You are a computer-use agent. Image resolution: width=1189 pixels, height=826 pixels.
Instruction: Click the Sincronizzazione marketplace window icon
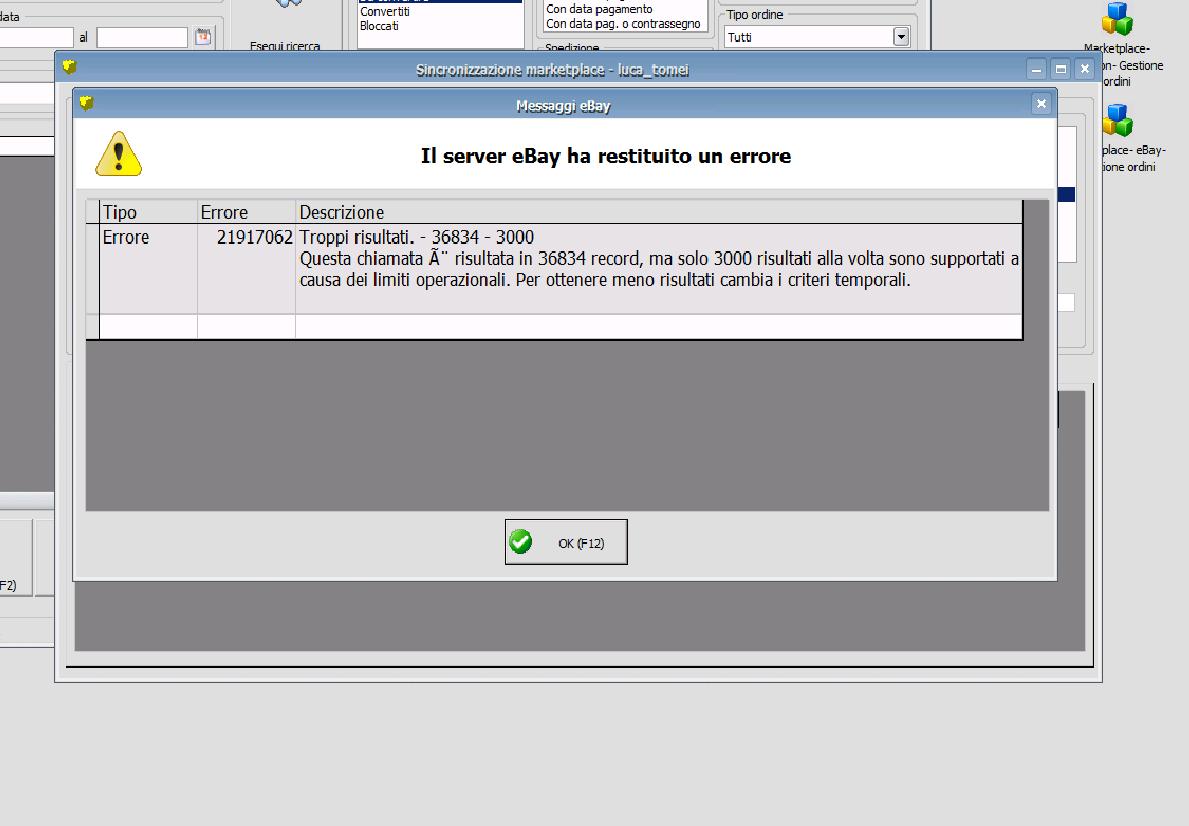pos(70,67)
